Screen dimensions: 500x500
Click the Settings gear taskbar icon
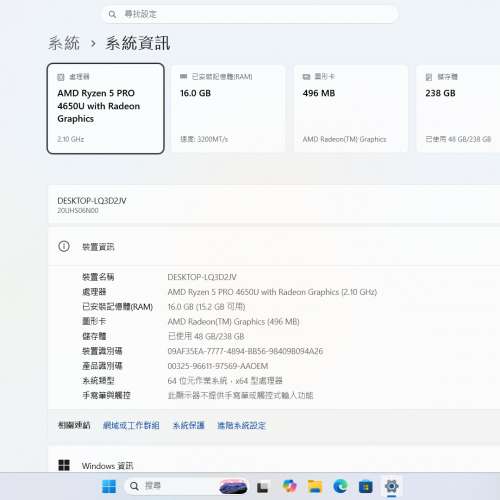[391, 487]
